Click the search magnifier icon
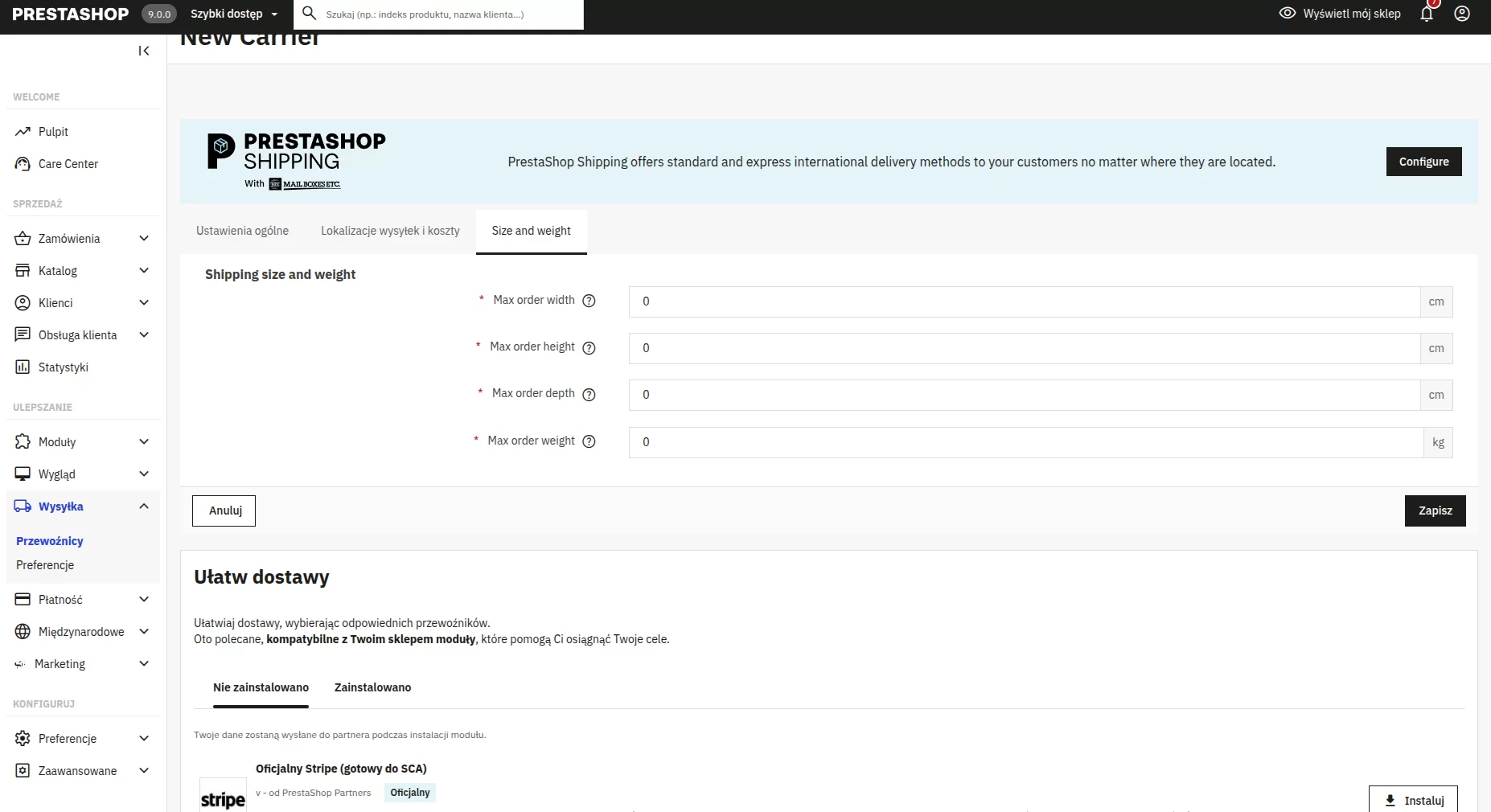1491x812 pixels. (309, 14)
